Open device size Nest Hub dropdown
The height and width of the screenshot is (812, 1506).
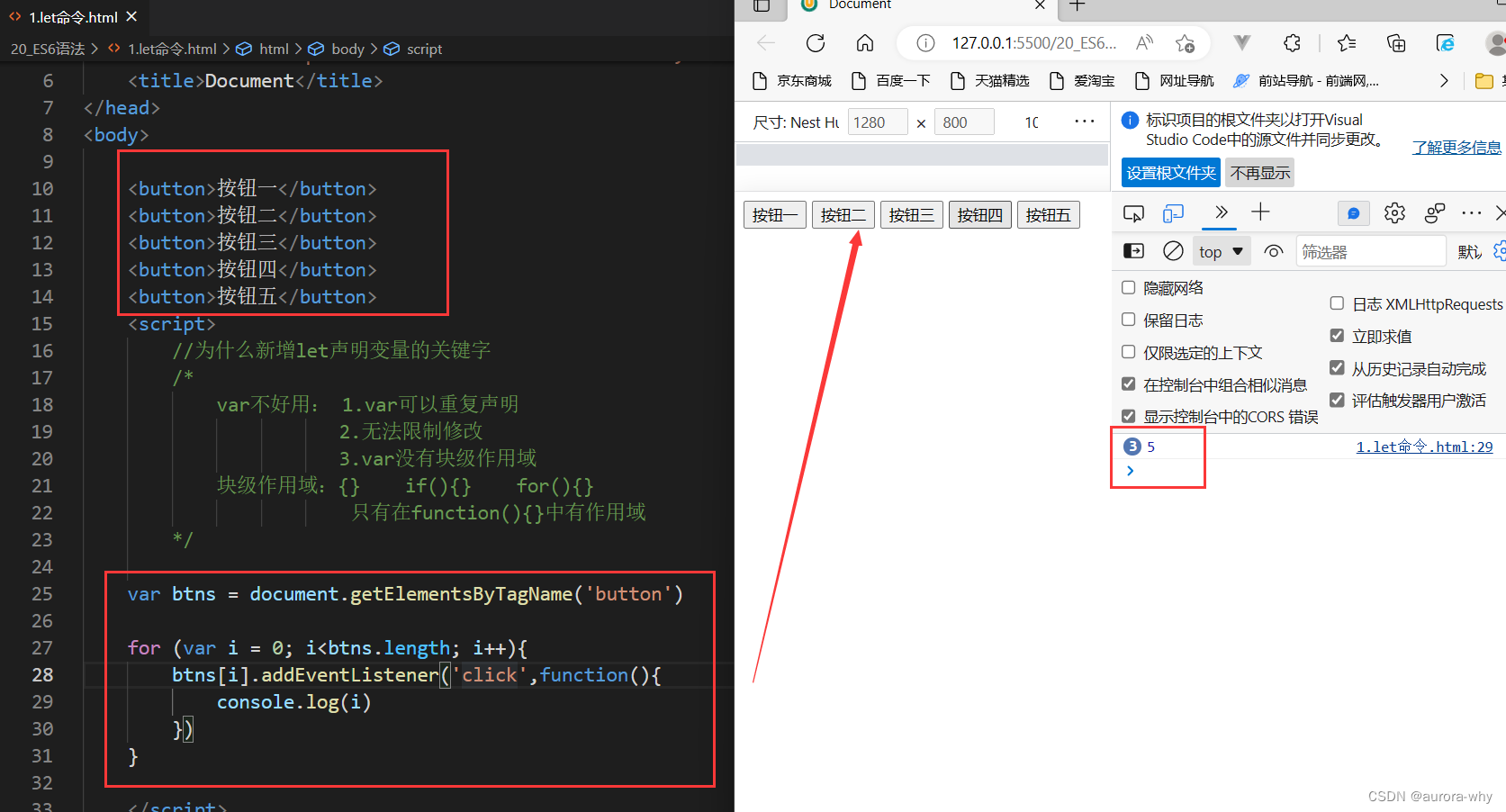pos(796,122)
